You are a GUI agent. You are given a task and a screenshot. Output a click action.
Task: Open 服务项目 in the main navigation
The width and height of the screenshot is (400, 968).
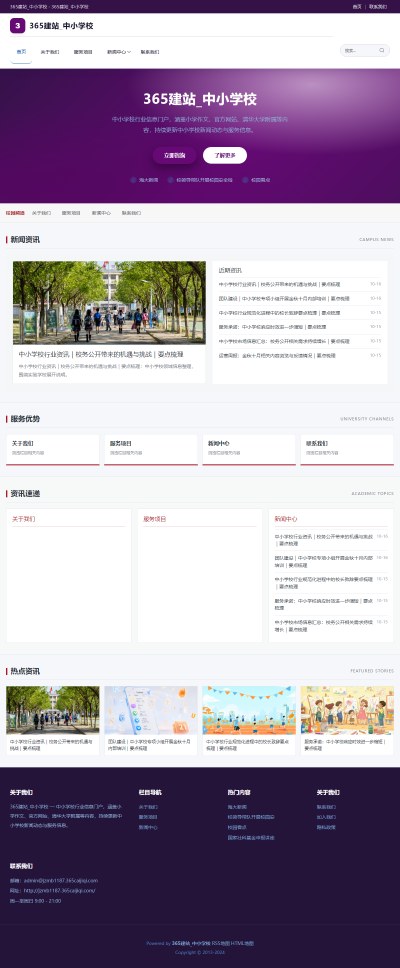83,52
